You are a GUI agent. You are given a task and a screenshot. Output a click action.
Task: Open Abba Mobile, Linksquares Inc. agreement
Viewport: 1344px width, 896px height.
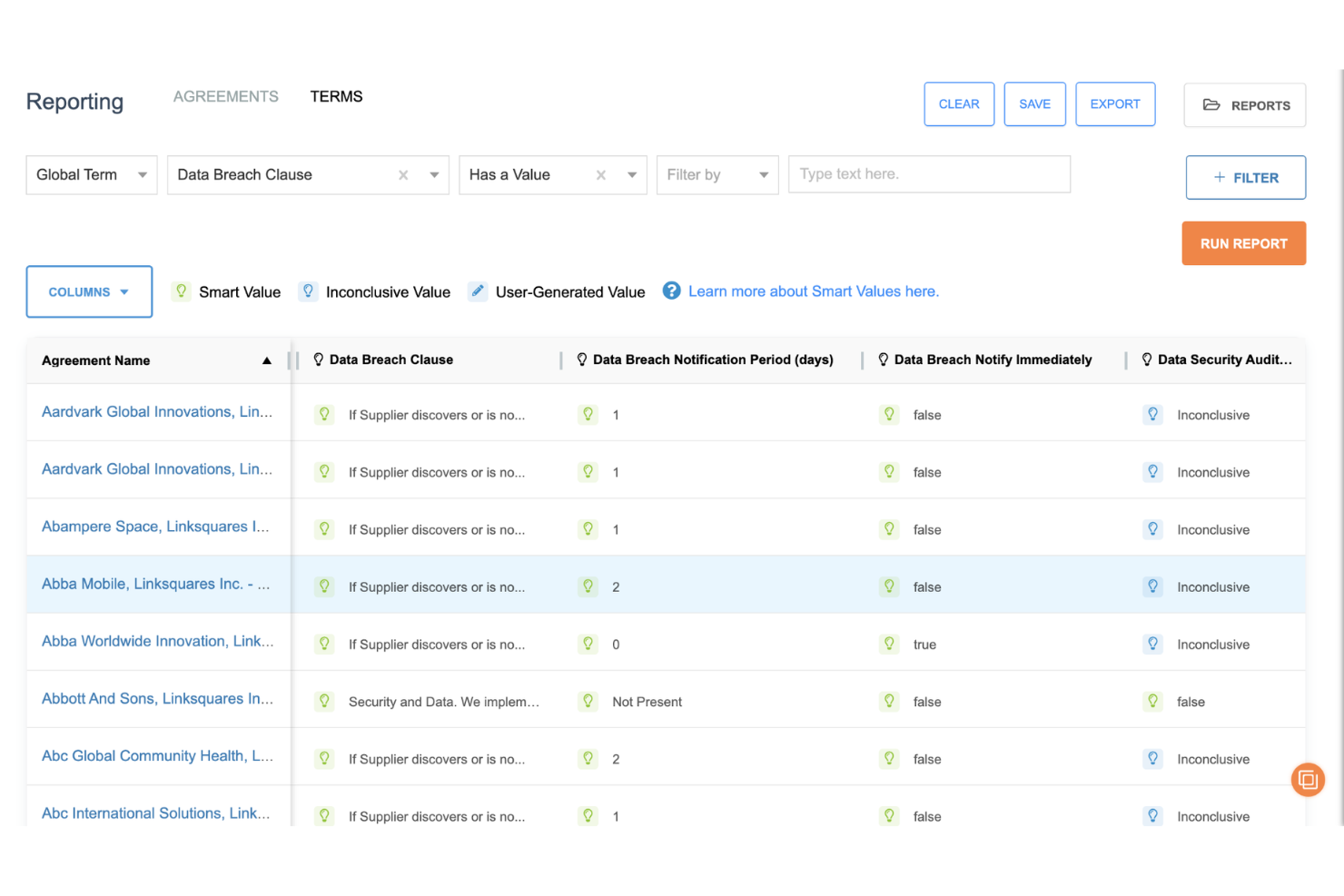tap(155, 584)
